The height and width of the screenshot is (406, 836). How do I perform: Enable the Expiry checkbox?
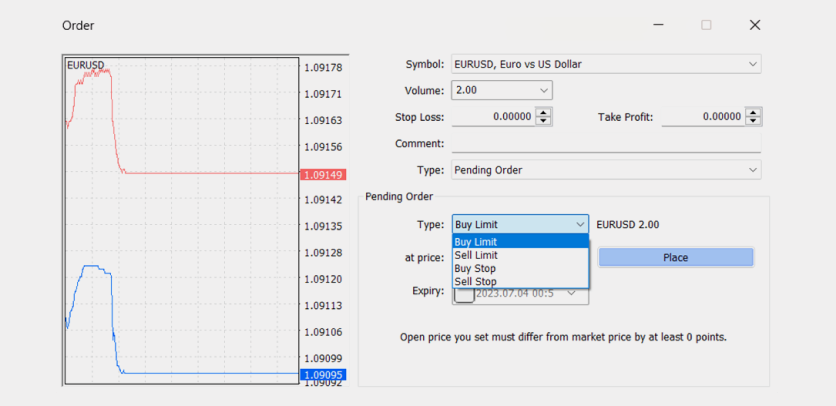(x=464, y=294)
